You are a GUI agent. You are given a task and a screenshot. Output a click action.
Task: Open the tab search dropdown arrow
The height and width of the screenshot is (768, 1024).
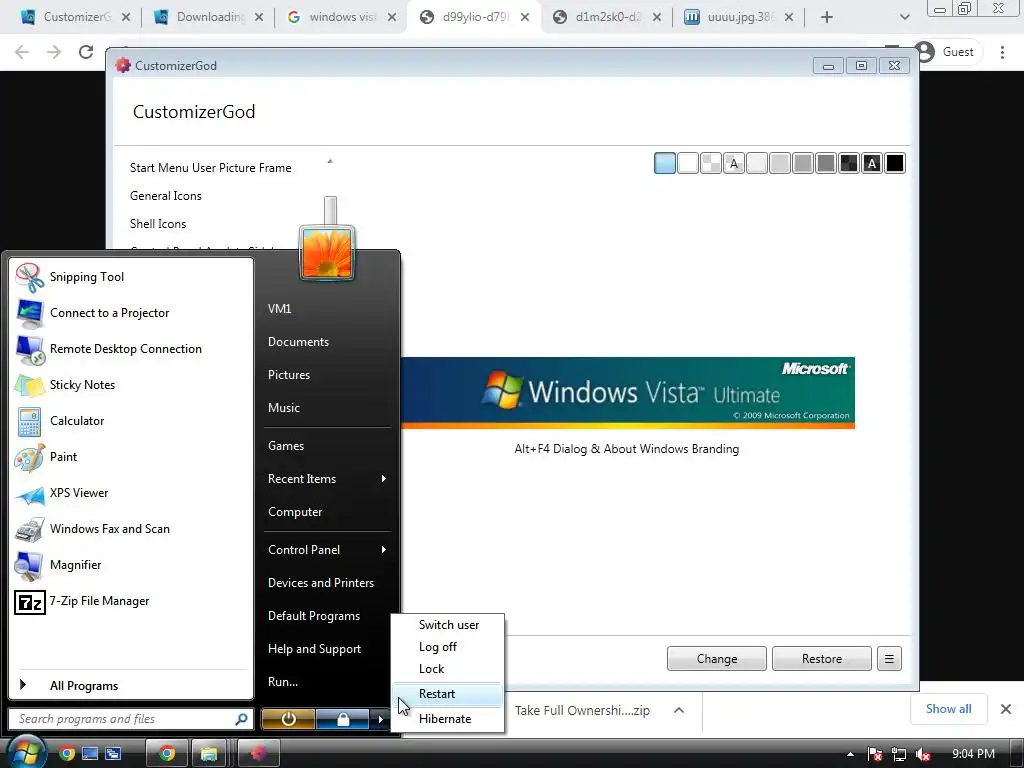904,18
